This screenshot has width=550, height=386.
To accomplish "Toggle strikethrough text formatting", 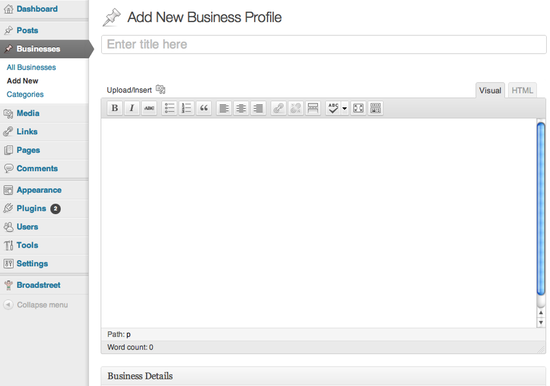I will (x=149, y=108).
